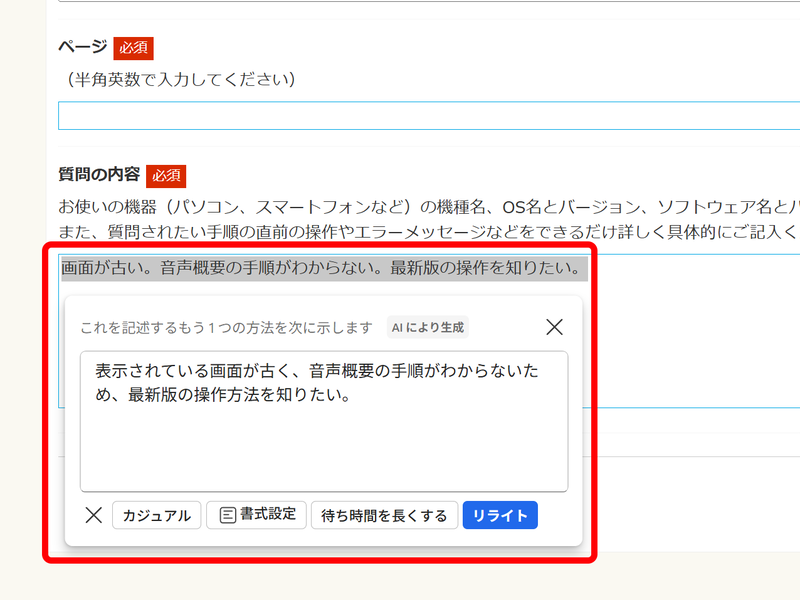This screenshot has width=800, height=600.
Task: Select the blue リライト rewrite button
Action: click(500, 515)
